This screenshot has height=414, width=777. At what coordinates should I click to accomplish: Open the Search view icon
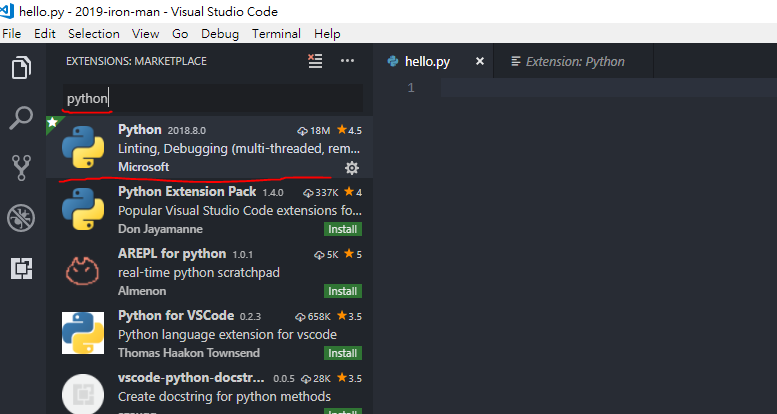[21, 118]
